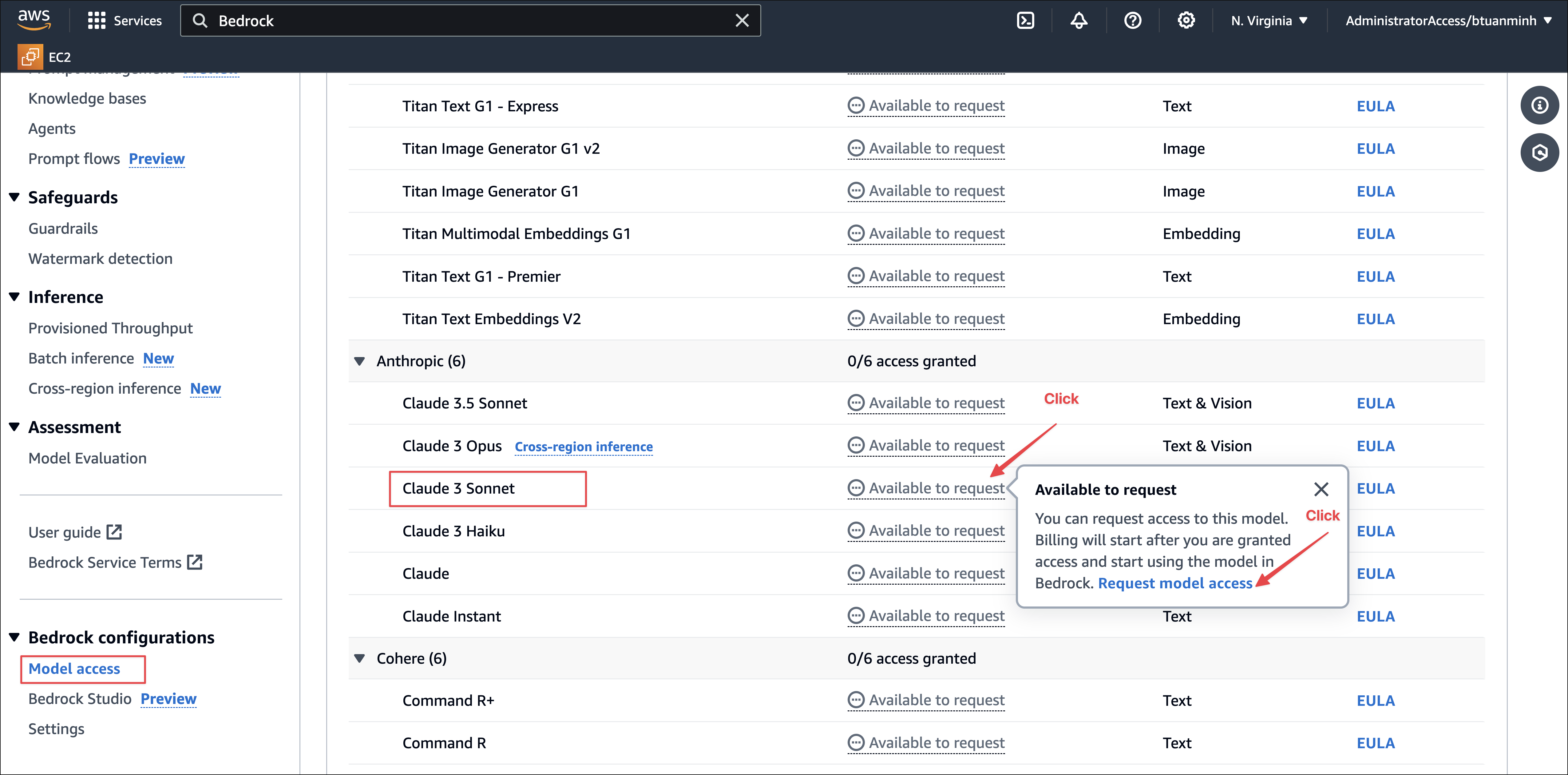Clear the Bedrock search text
The height and width of the screenshot is (775, 1568).
[742, 21]
